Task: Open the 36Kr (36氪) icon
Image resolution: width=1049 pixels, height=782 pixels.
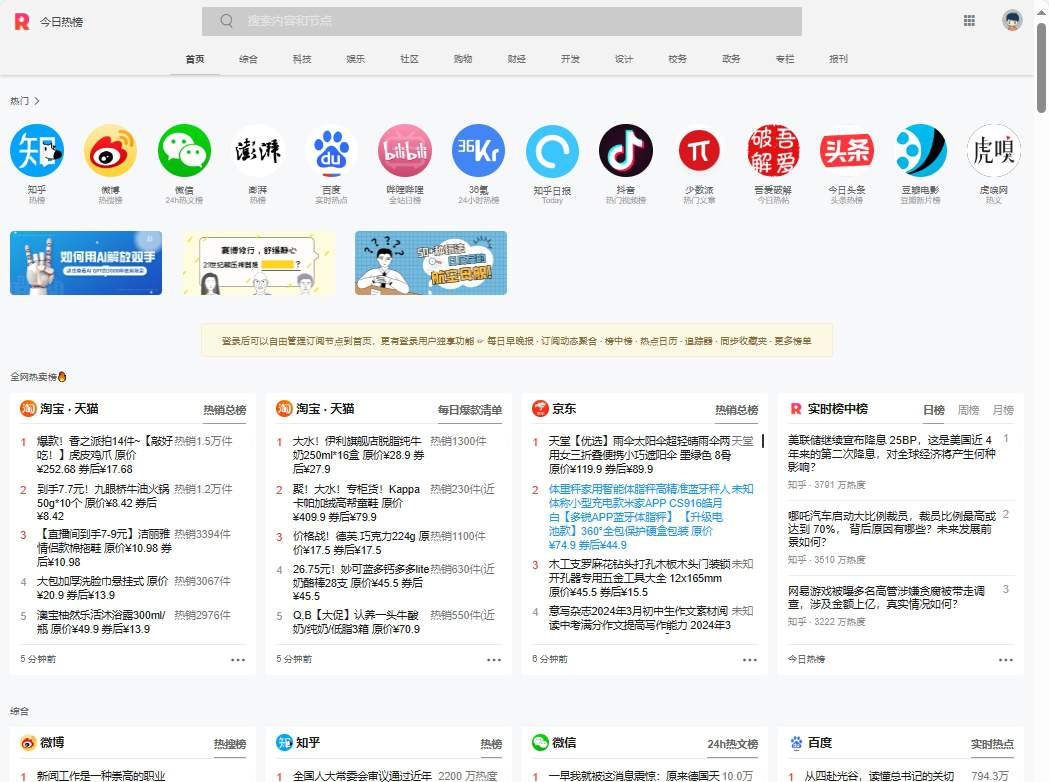Action: [478, 151]
